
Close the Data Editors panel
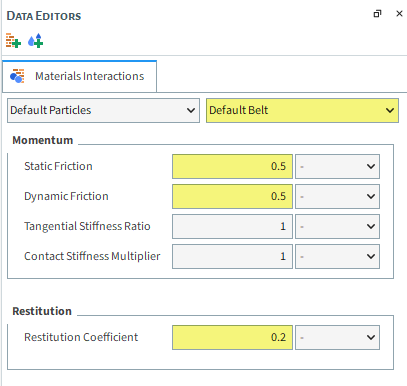click(x=399, y=14)
